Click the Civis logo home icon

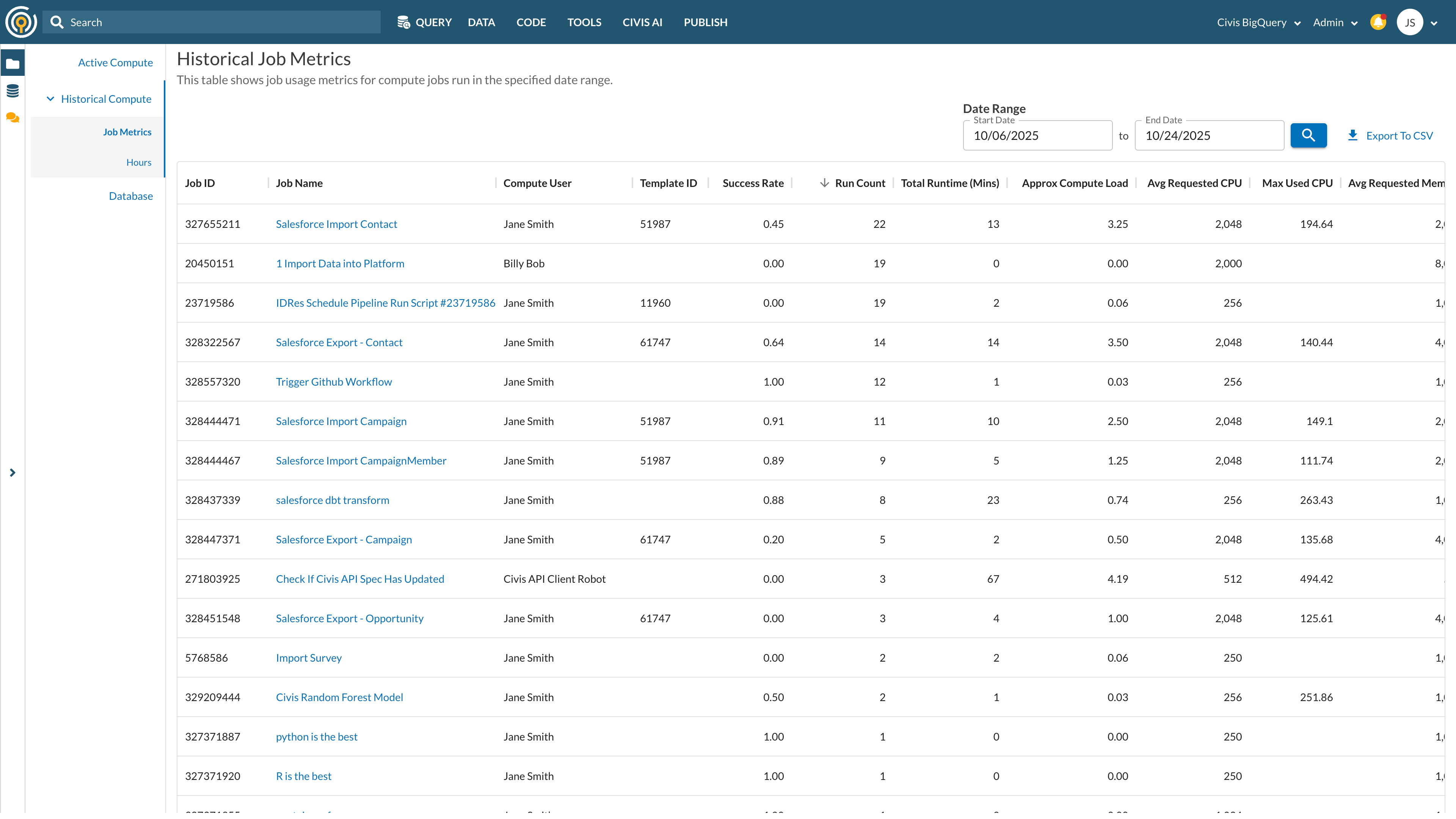[21, 22]
